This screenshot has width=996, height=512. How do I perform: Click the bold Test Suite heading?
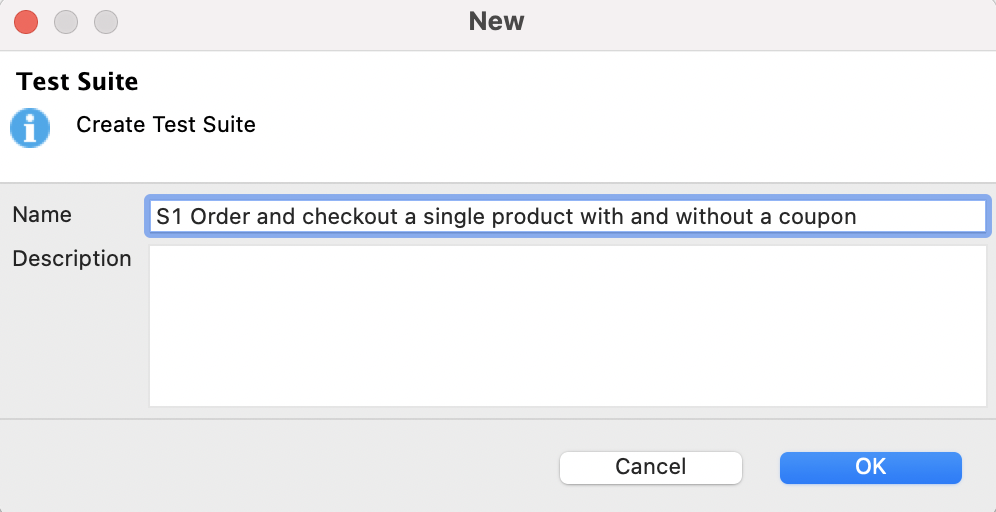77,81
